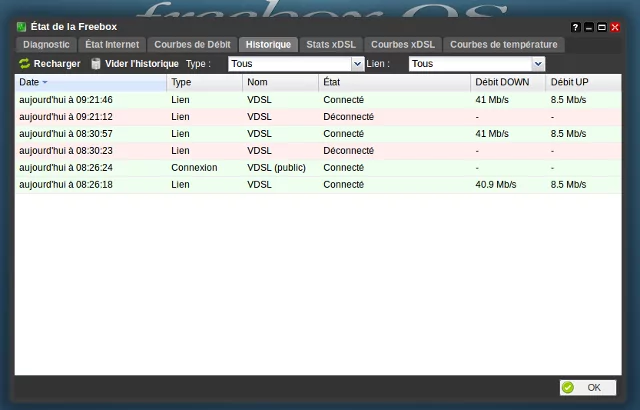640x410 pixels.
Task: Click the Type filter input field
Action: pyautogui.click(x=290, y=64)
